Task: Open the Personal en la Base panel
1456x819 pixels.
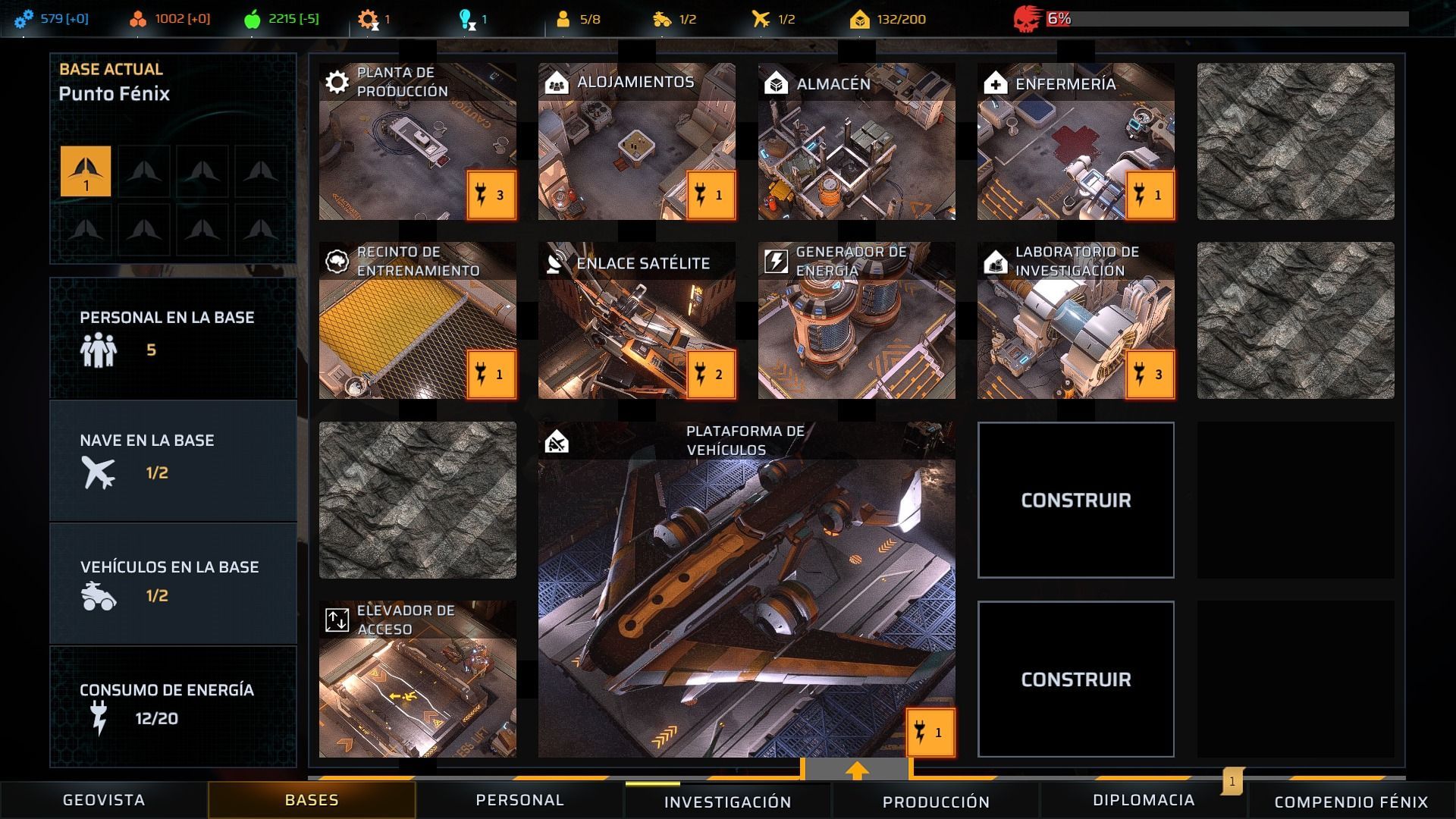Action: (173, 338)
